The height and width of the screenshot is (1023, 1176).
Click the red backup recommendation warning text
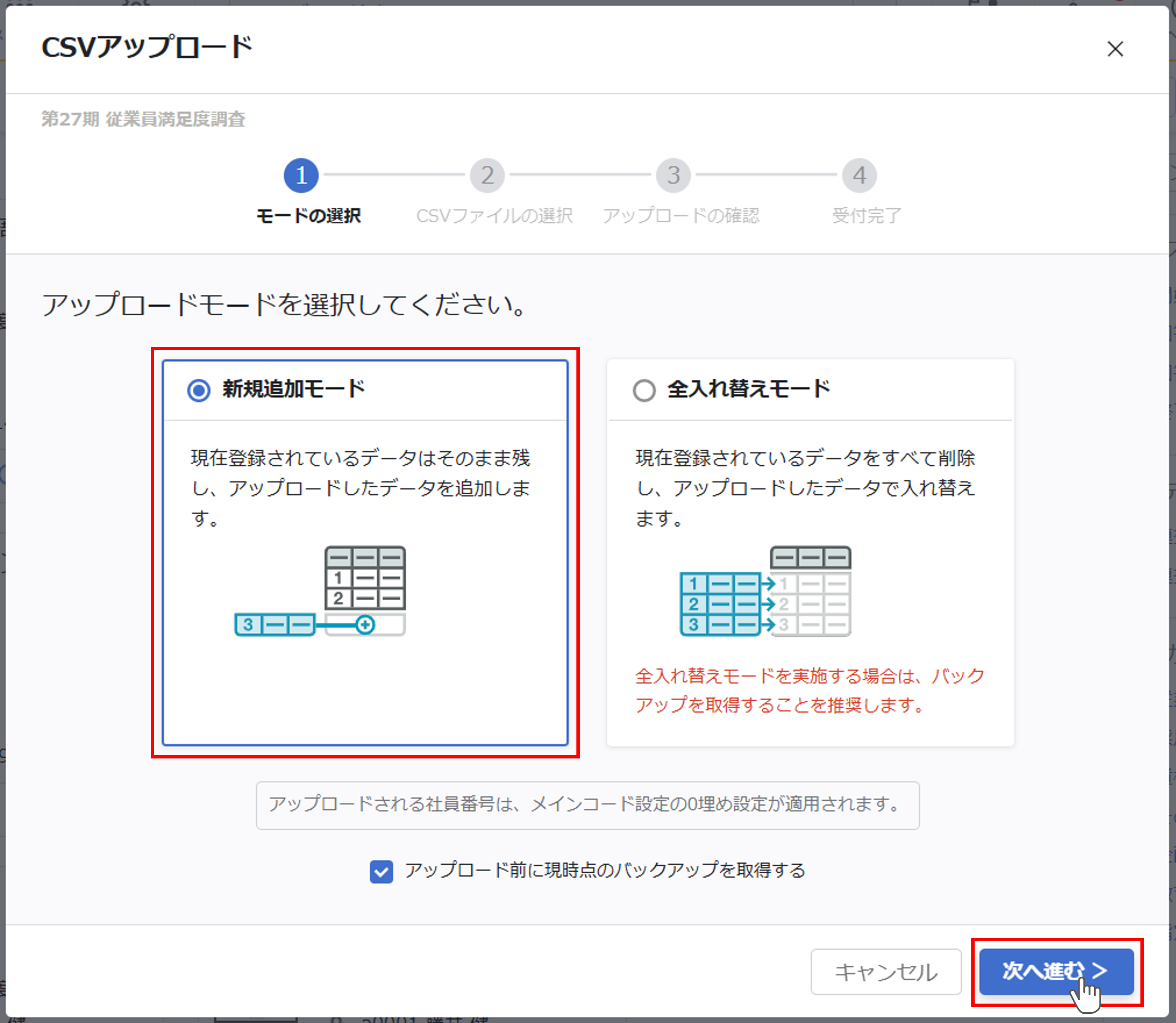[810, 690]
